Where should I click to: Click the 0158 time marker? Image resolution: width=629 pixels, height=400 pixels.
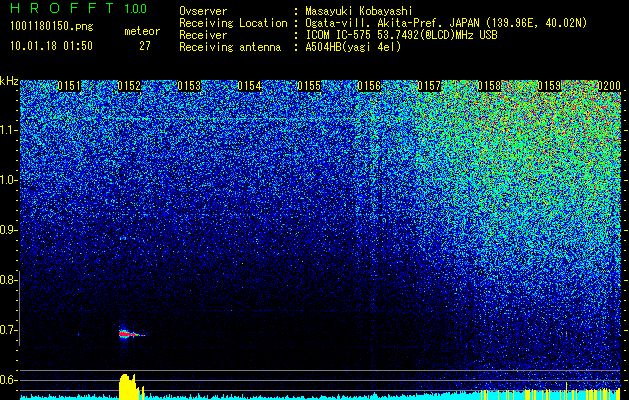point(489,86)
